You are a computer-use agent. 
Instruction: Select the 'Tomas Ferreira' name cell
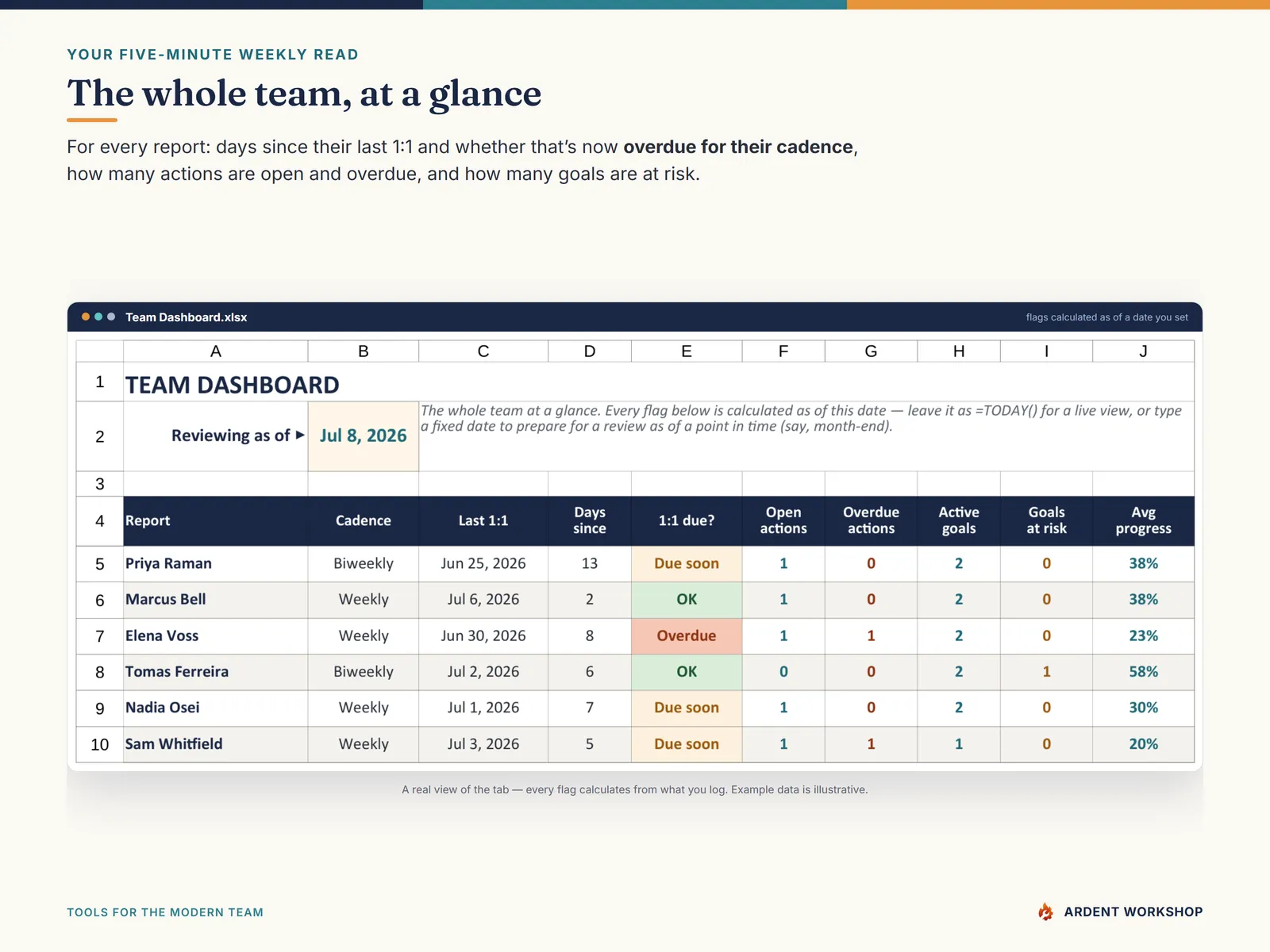[216, 672]
